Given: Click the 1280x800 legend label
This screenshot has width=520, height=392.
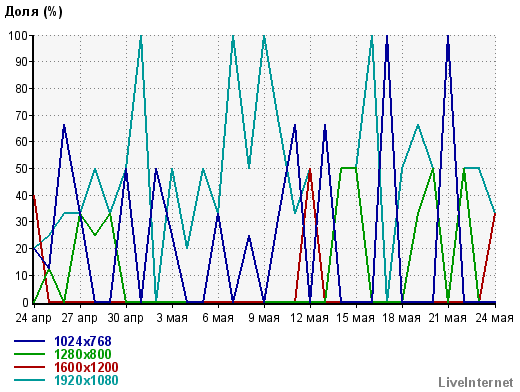Looking at the screenshot, I should click(83, 354).
